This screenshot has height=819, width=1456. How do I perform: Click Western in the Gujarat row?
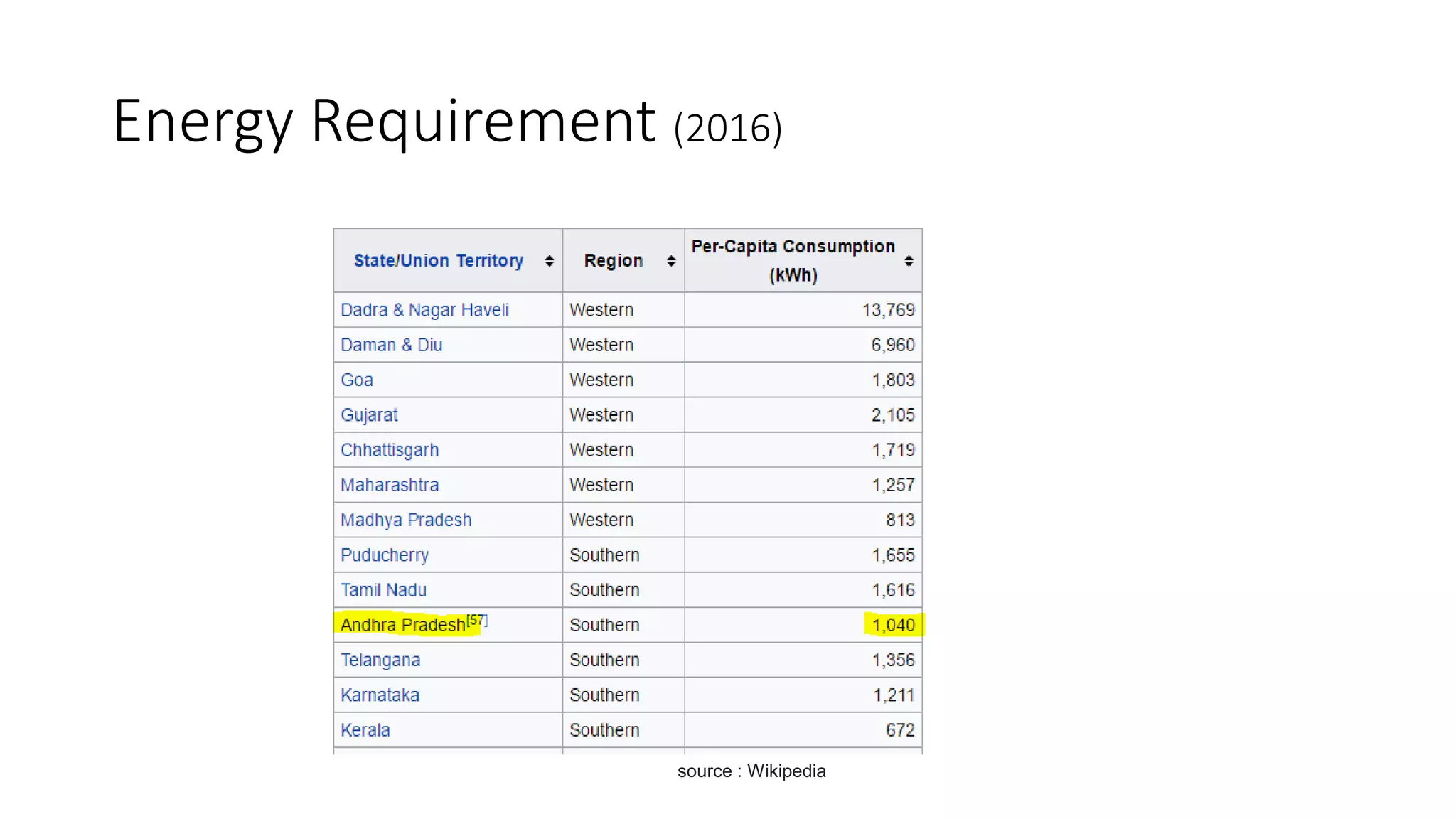(601, 415)
